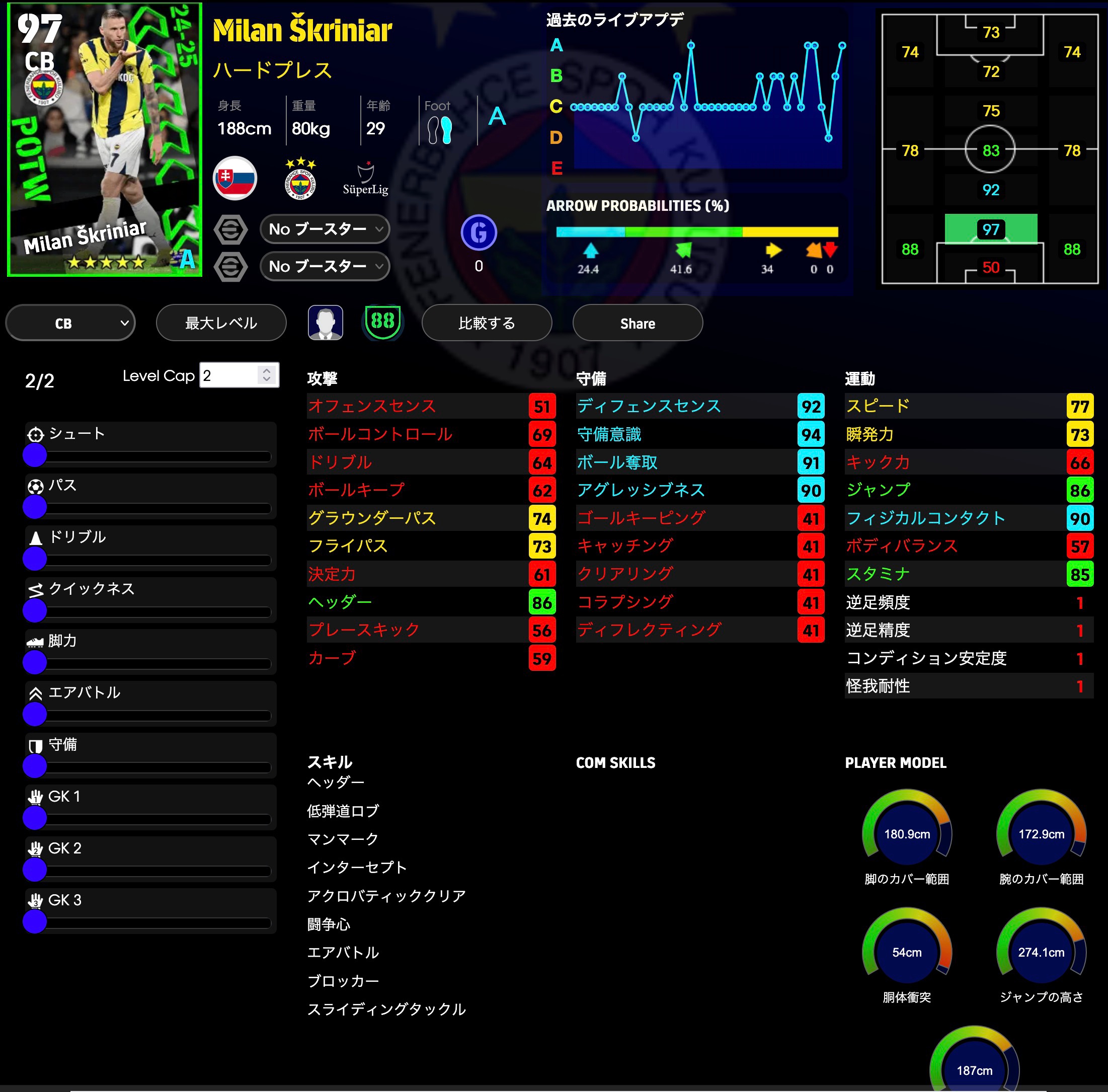Click the マンマーク skill entry
This screenshot has width=1108, height=1092.
coord(343,839)
